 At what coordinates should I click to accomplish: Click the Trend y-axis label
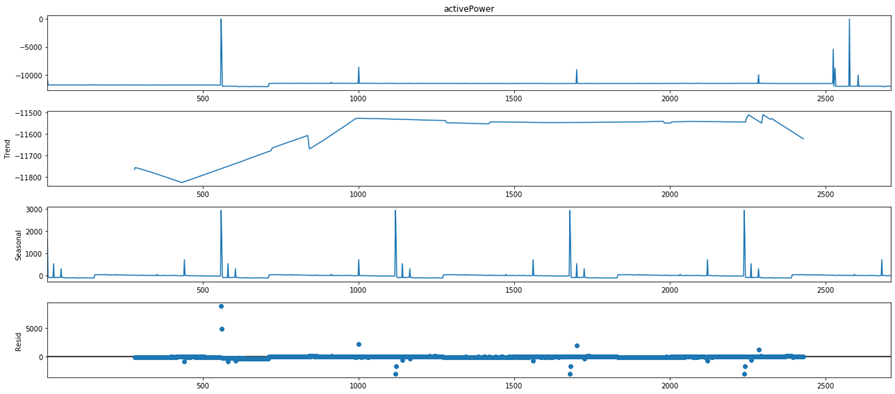[8, 148]
